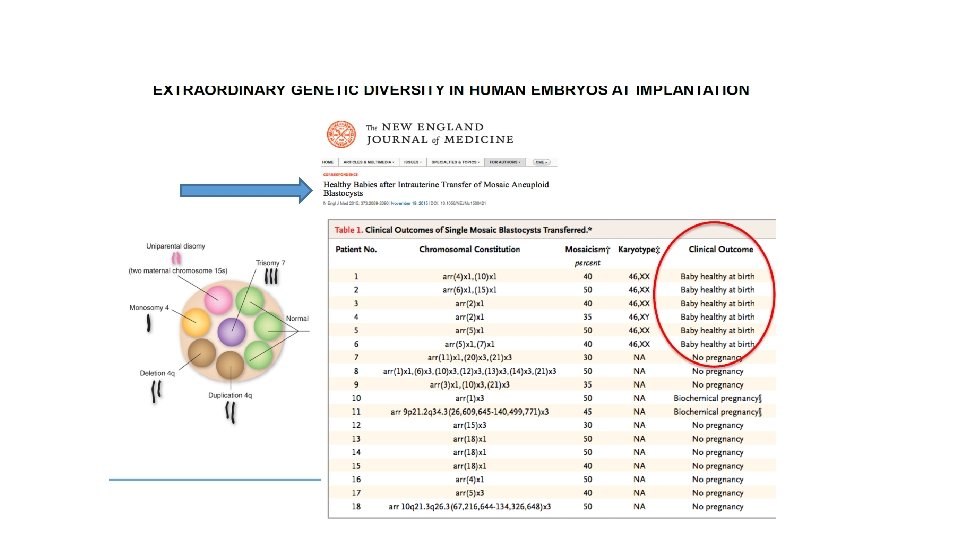Click the 'arr(11)x1,(20)x3,(21)x3' cell for patient 7
Image resolution: width=960 pixels, height=540 pixels.
point(470,358)
